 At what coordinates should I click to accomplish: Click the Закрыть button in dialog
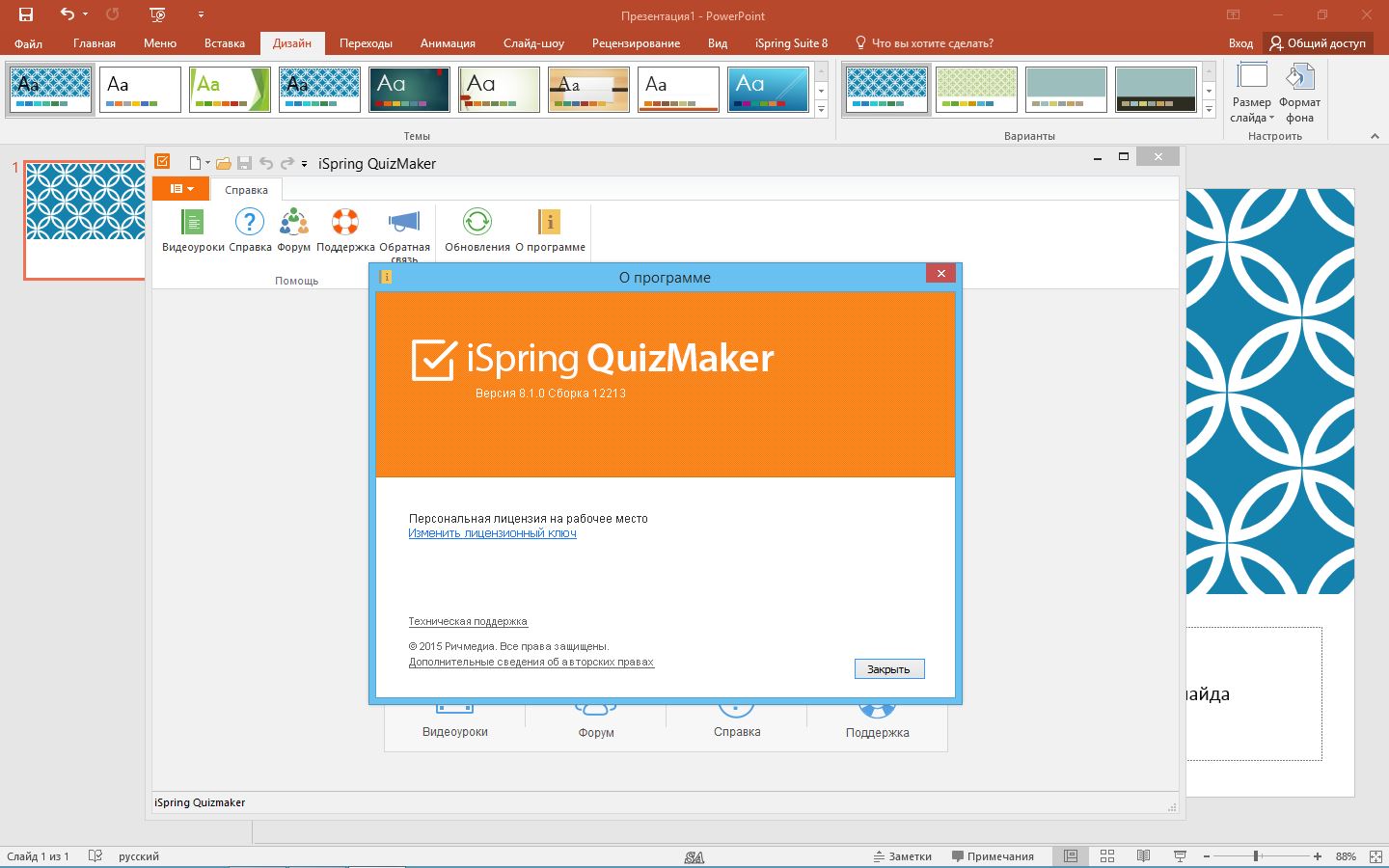click(x=889, y=669)
